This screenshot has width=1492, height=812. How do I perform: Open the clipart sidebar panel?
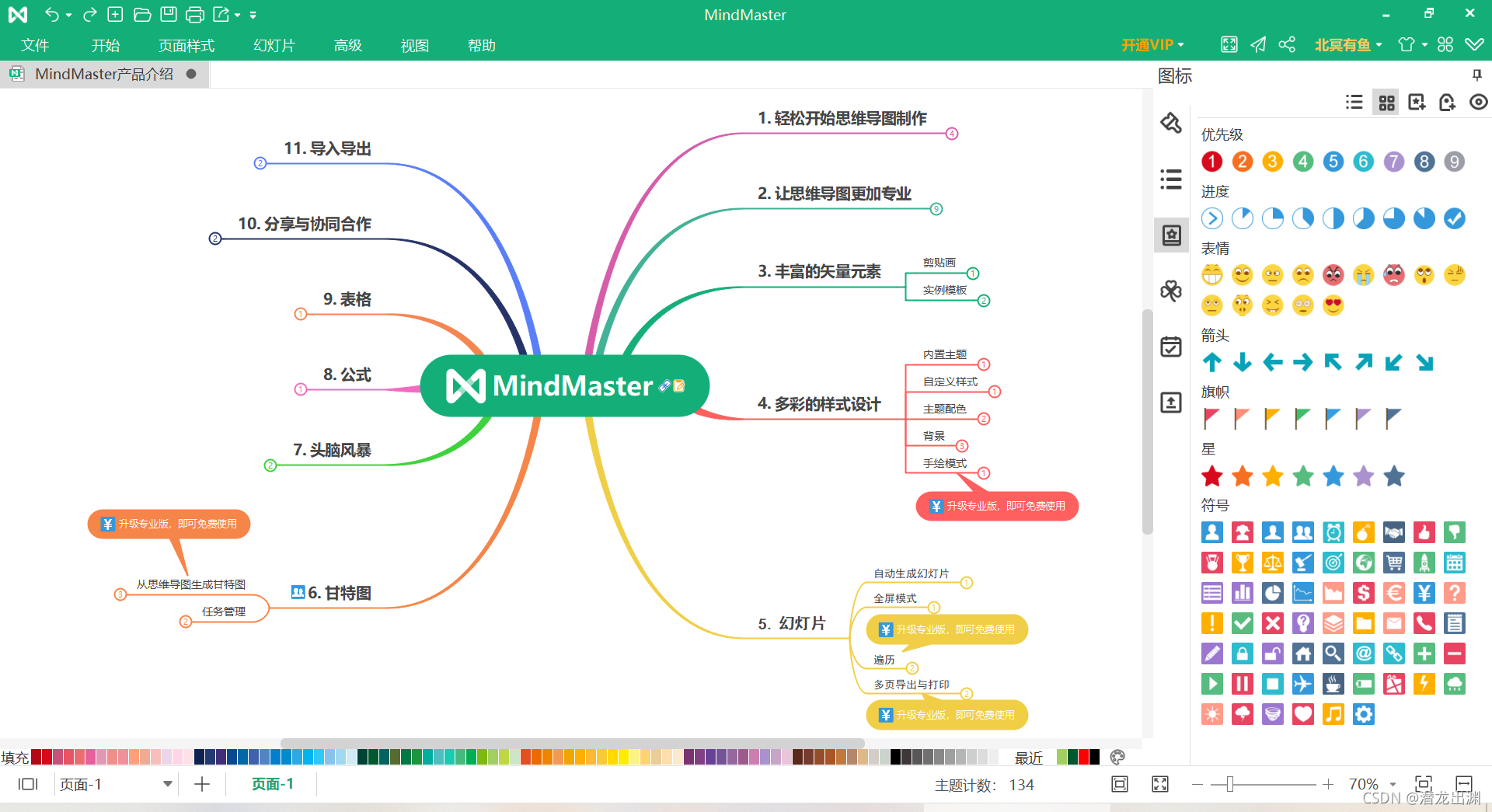tap(1171, 291)
